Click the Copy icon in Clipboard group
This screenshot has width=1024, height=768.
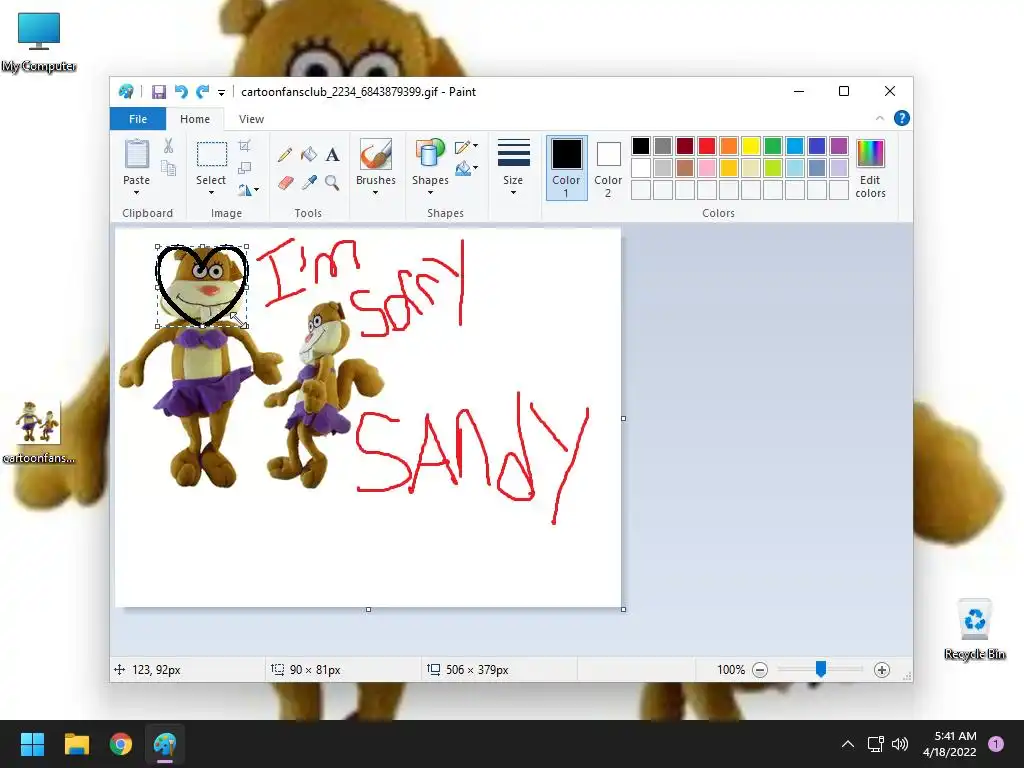[x=168, y=168]
